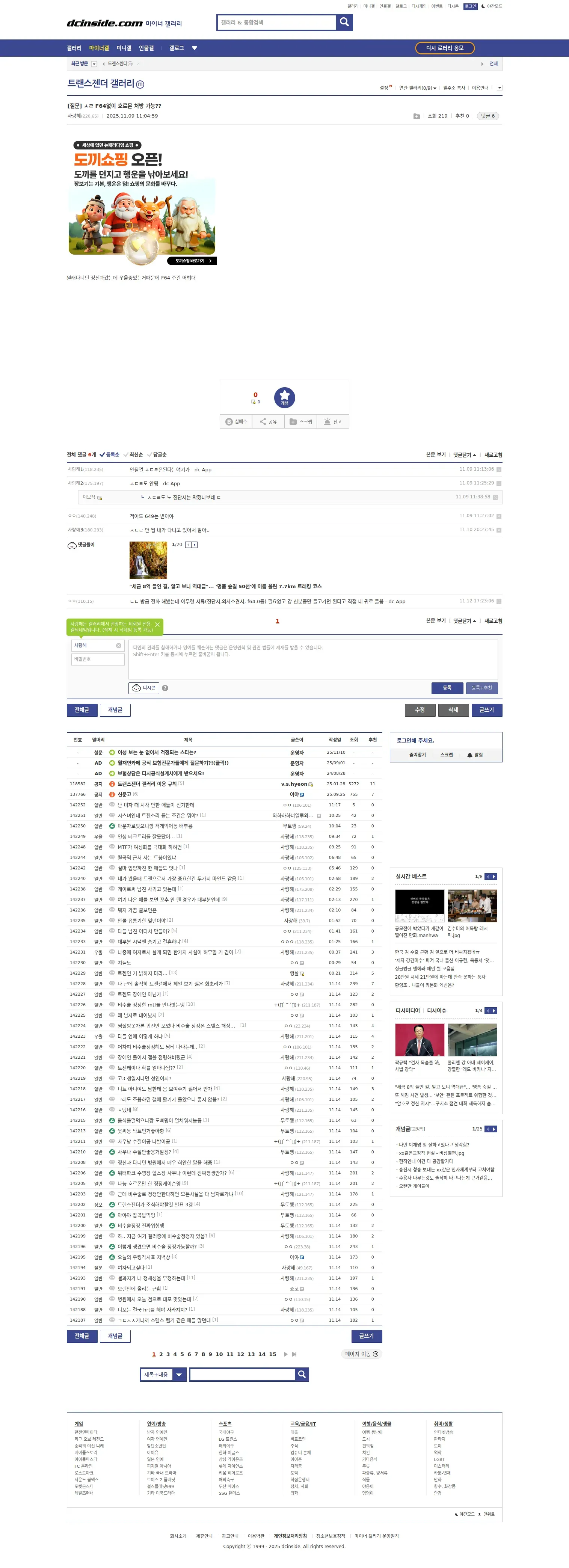The image size is (569, 1568).
Task: Open the 연관 갤러리(0/9) dropdown
Action: [x=418, y=88]
